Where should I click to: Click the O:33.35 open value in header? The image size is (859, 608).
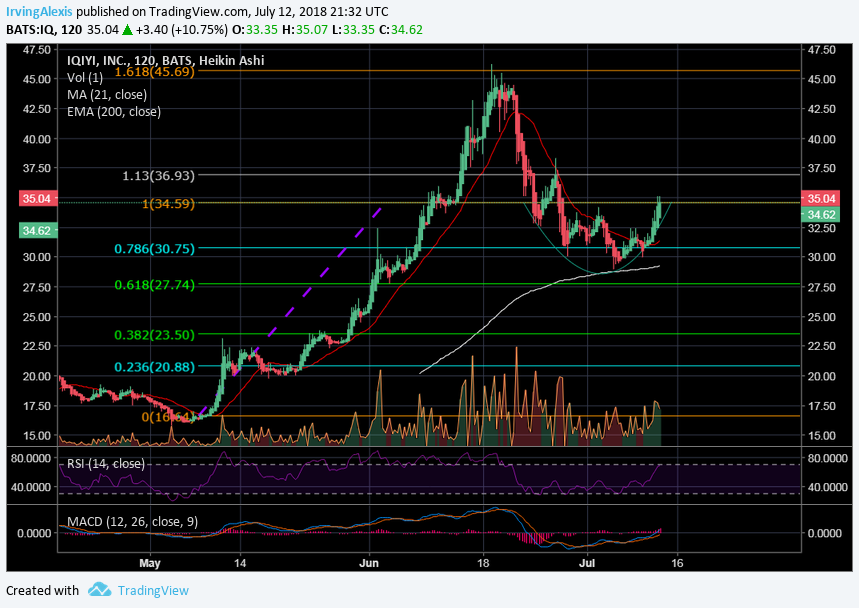coord(255,30)
